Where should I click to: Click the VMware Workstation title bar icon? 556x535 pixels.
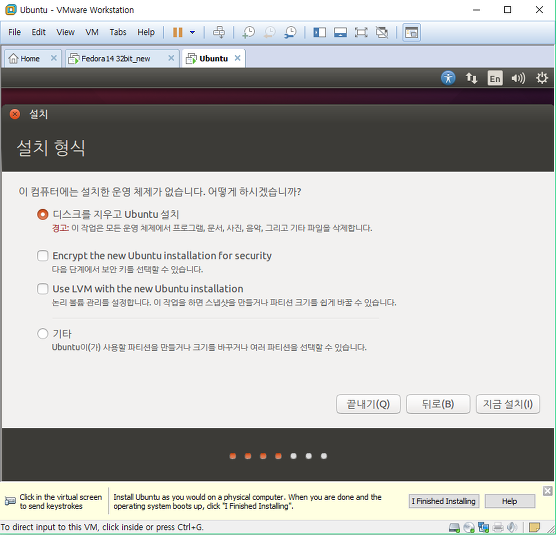point(11,10)
